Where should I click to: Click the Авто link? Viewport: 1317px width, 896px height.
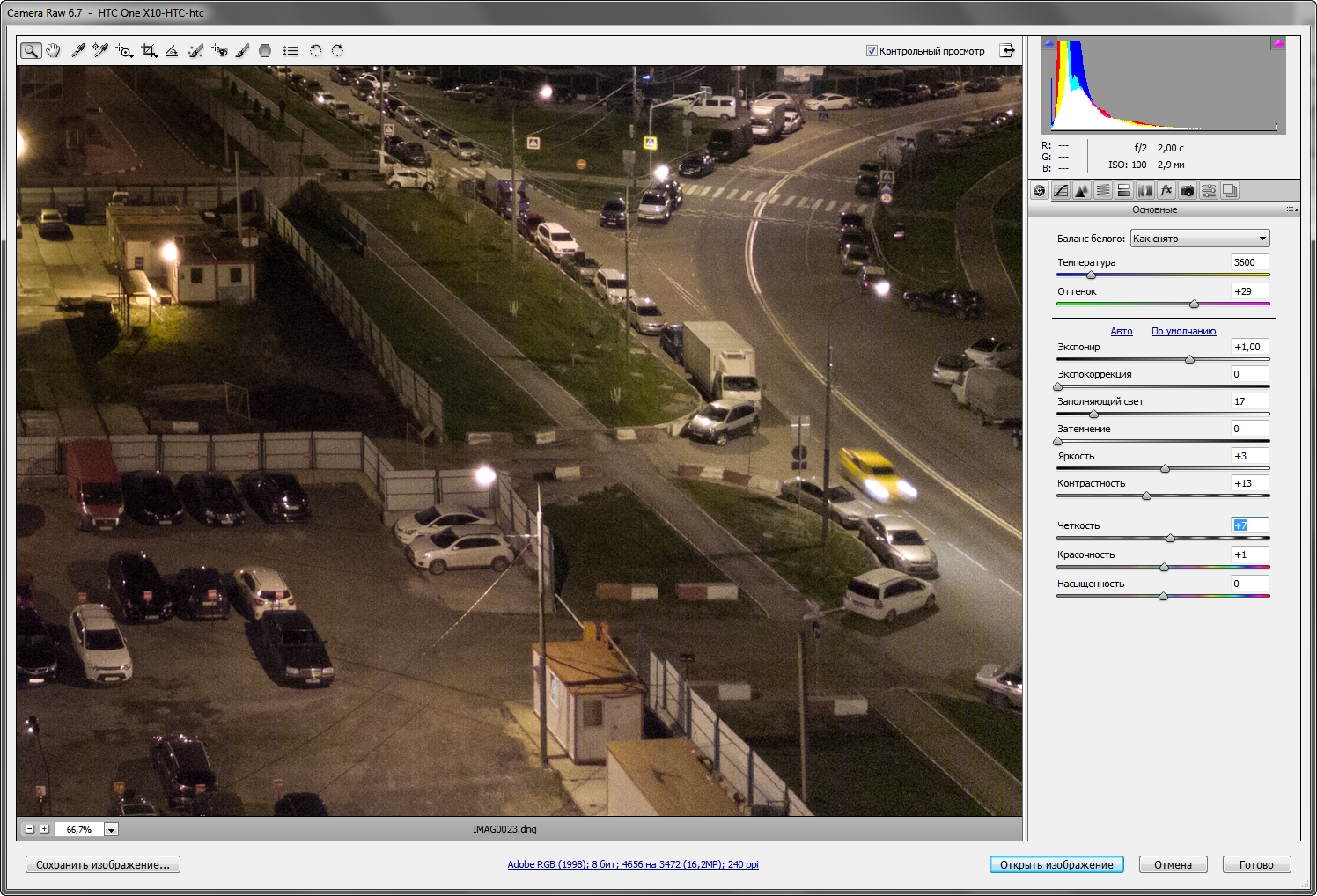[1122, 331]
